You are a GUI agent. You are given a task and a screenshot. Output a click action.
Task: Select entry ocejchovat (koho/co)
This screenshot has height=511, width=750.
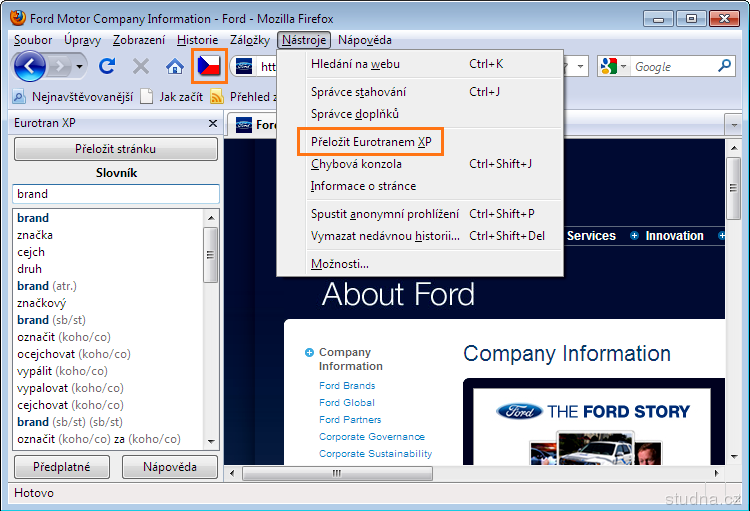(x=74, y=354)
